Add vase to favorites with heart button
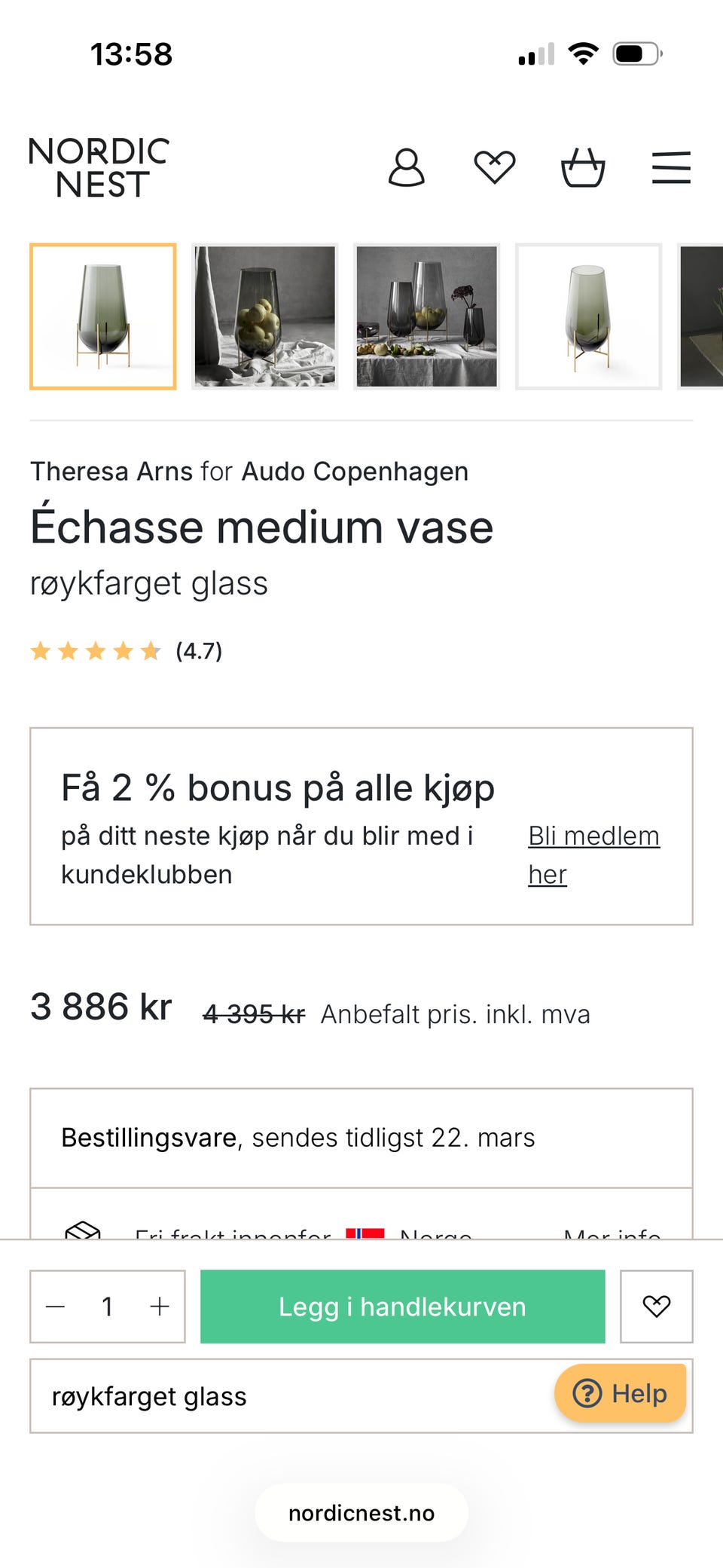The width and height of the screenshot is (723, 1568). click(x=656, y=1306)
